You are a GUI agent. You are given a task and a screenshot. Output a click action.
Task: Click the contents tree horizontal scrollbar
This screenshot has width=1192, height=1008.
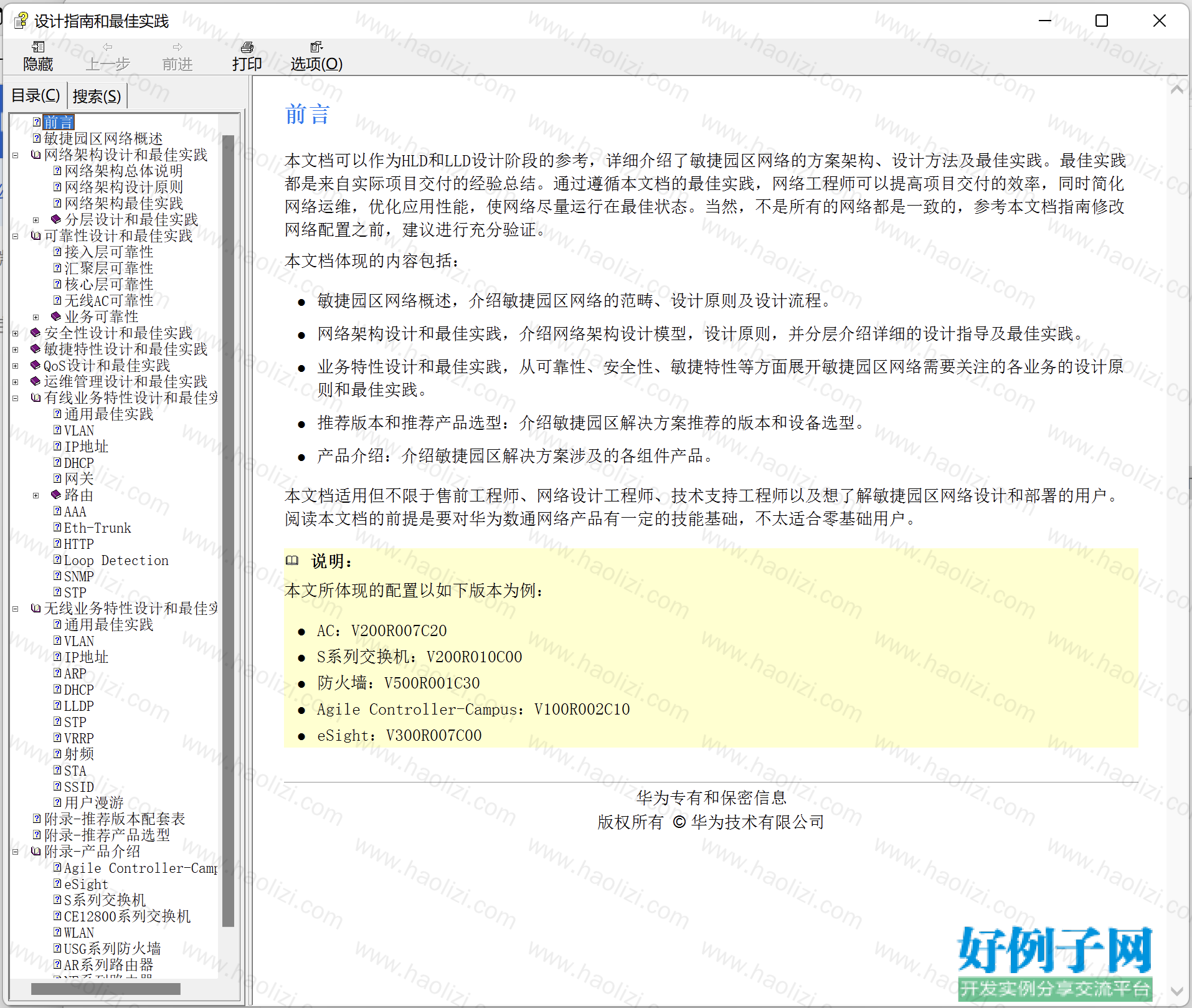(105, 989)
